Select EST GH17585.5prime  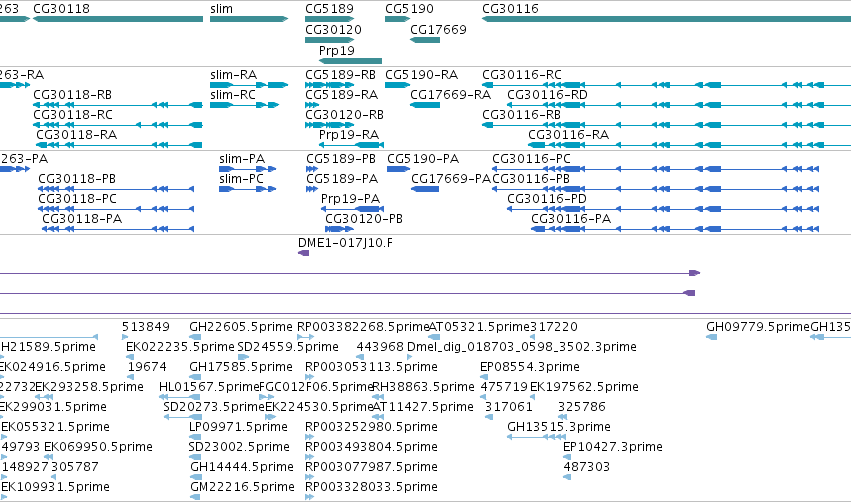click(x=241, y=367)
